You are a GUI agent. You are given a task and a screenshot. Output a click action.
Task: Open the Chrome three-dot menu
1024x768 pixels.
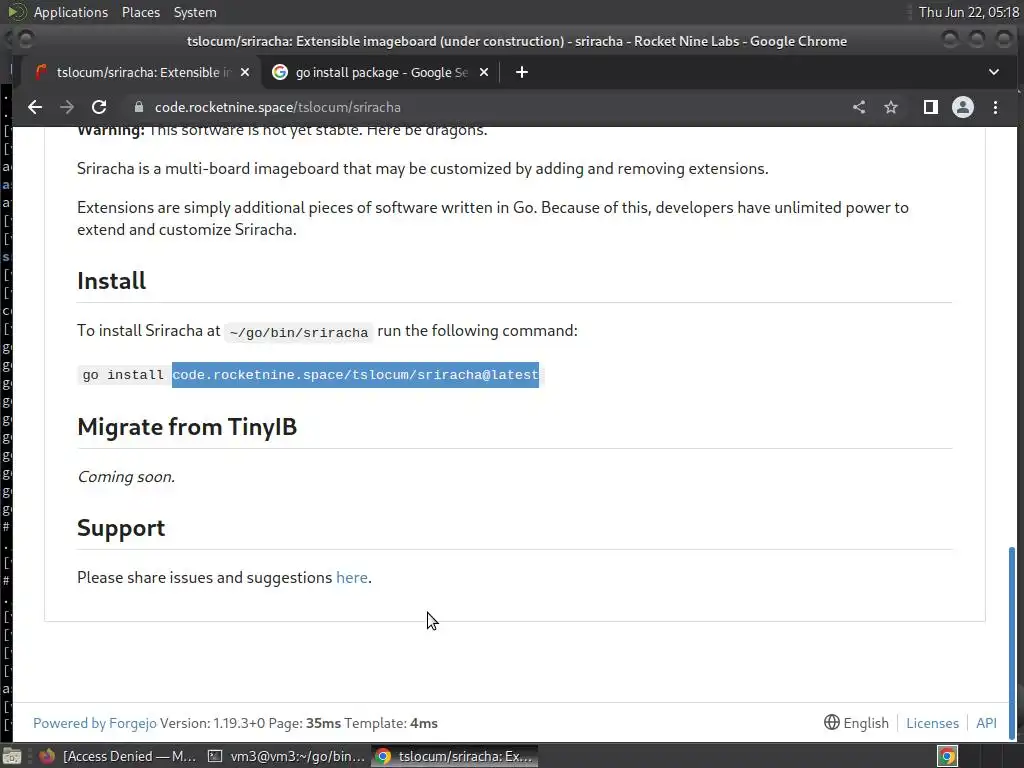pos(995,107)
